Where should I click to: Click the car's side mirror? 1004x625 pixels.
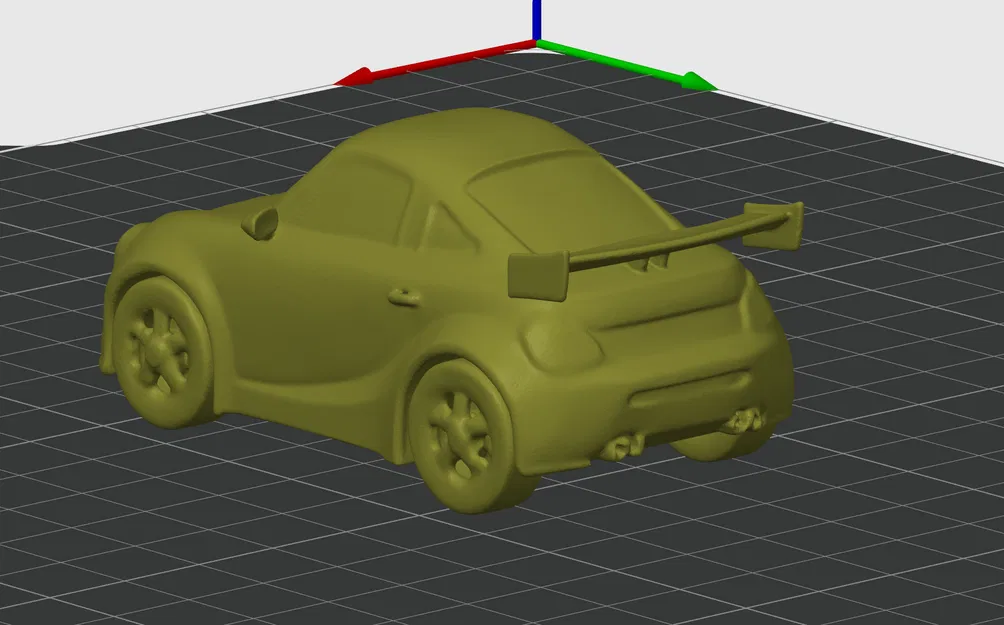tap(260, 223)
